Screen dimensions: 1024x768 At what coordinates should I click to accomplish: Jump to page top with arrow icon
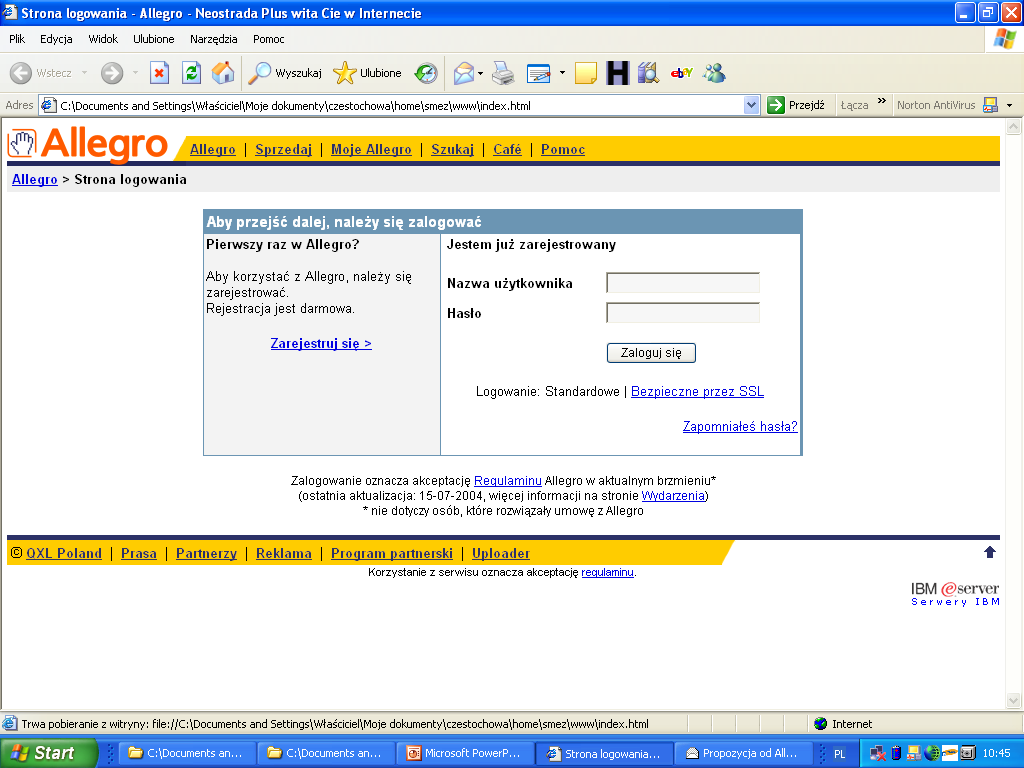989,552
